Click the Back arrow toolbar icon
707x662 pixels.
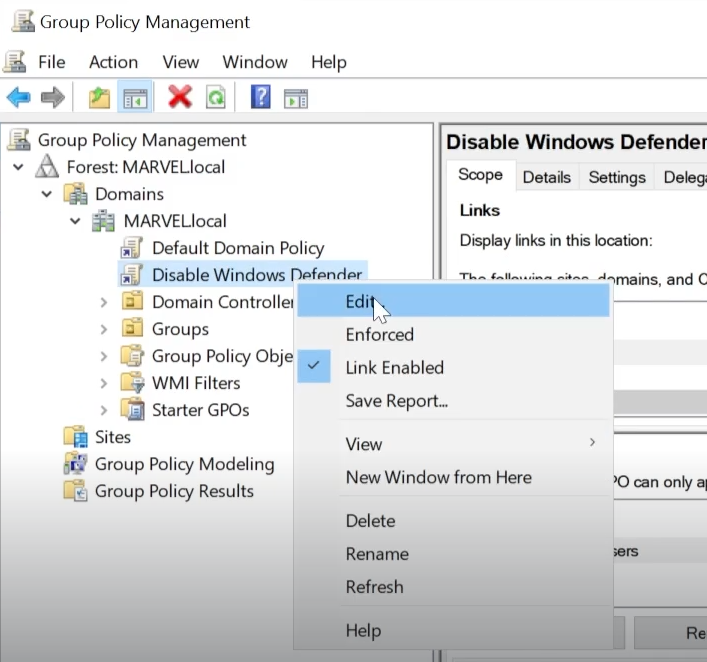coord(18,97)
